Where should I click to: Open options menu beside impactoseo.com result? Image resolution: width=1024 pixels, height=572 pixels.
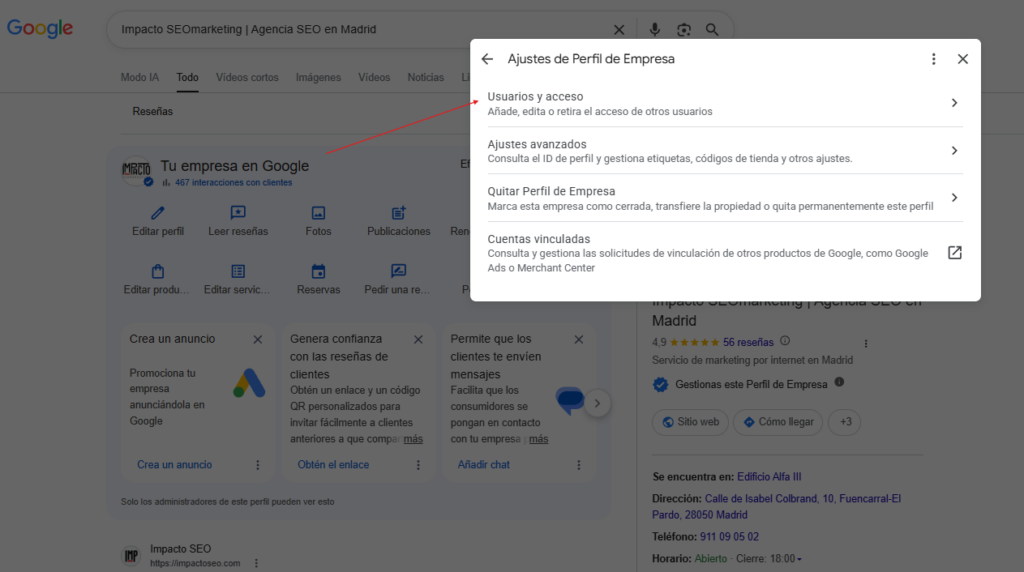[x=256, y=564]
